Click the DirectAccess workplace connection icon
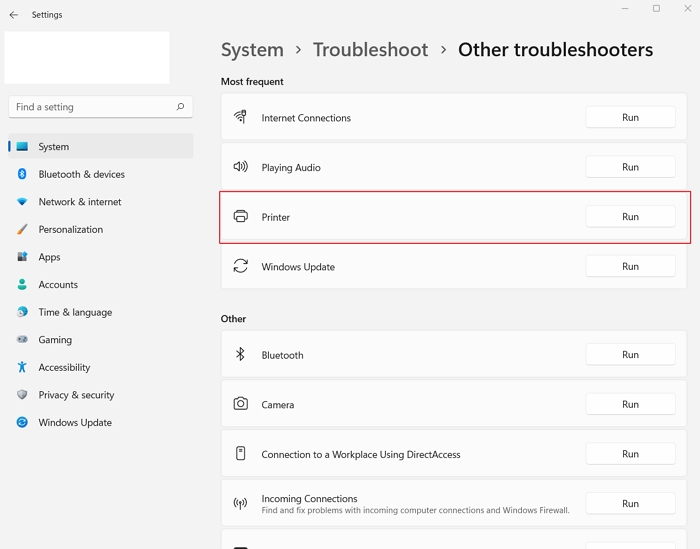700x549 pixels. click(x=241, y=453)
